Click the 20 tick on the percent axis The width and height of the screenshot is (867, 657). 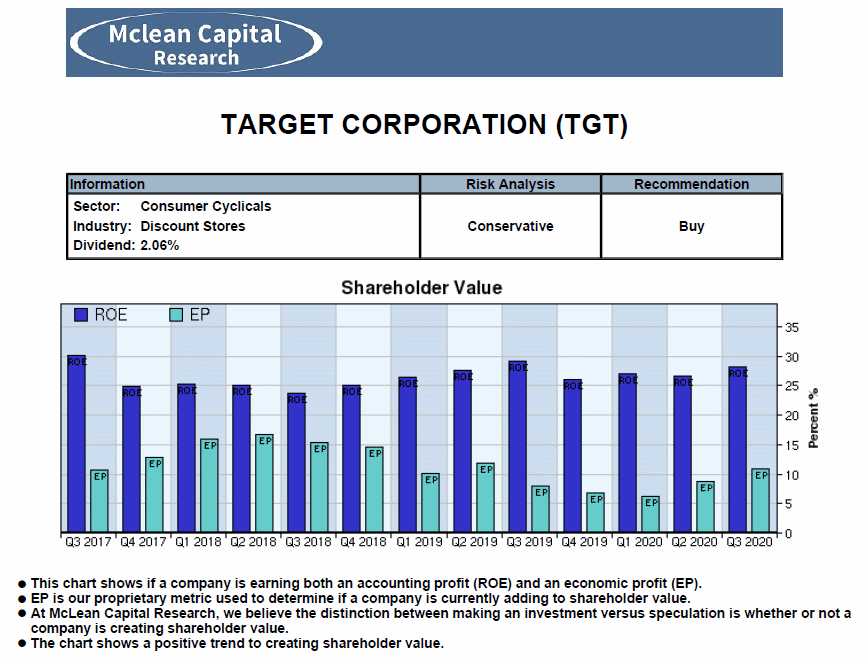(792, 416)
